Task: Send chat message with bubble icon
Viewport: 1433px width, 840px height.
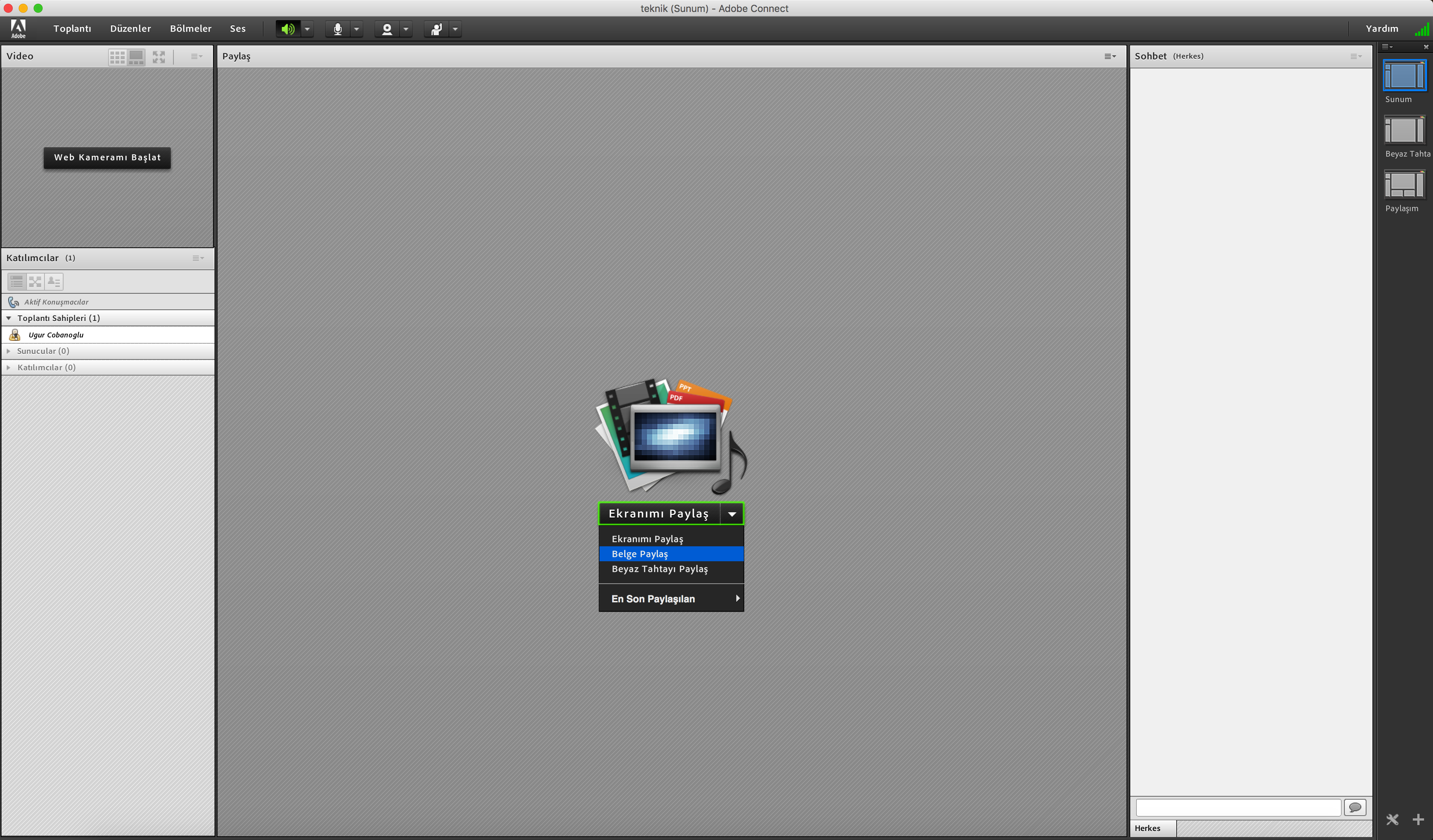Action: pos(1355,807)
